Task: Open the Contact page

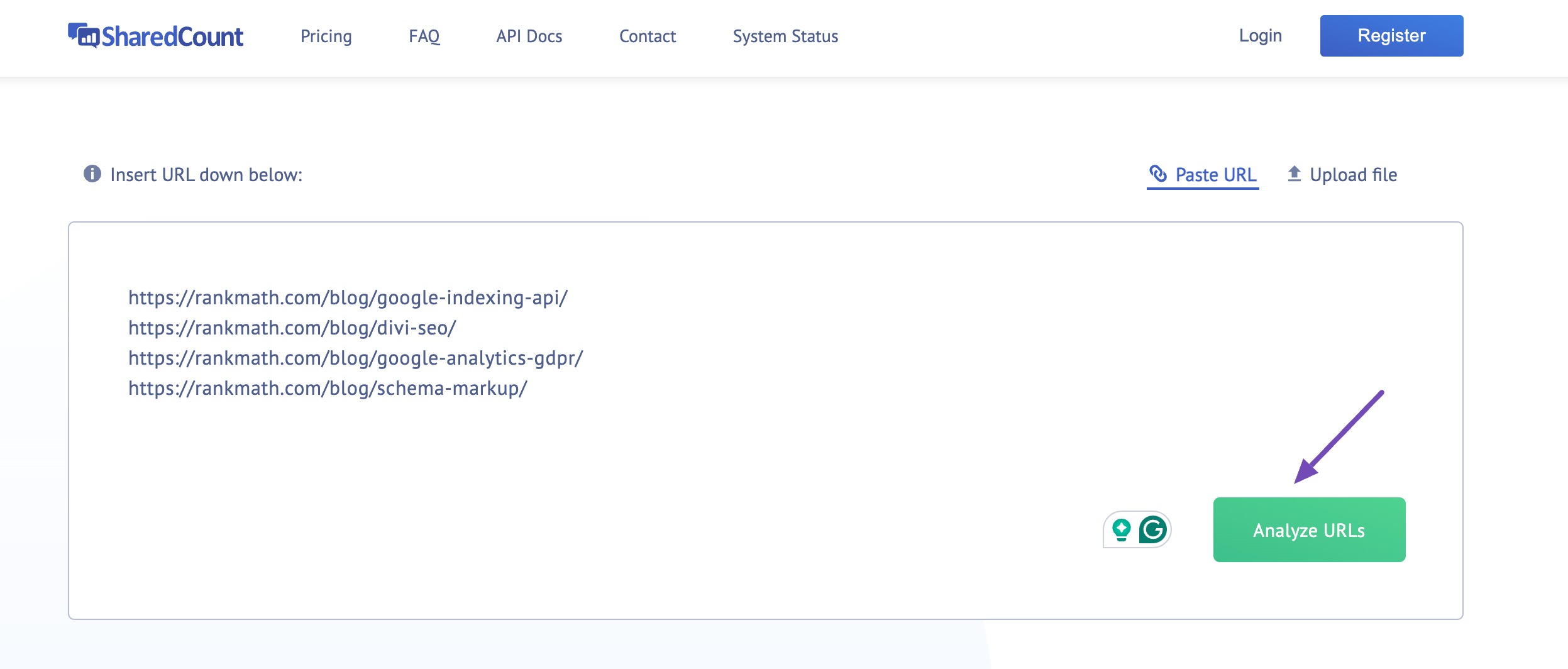Action: (648, 36)
